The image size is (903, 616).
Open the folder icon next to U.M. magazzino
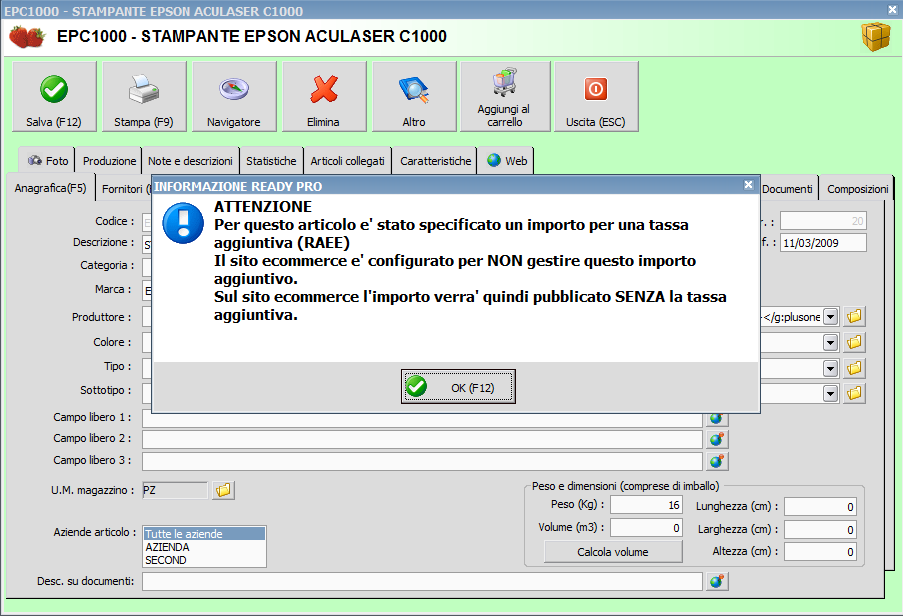coord(223,490)
